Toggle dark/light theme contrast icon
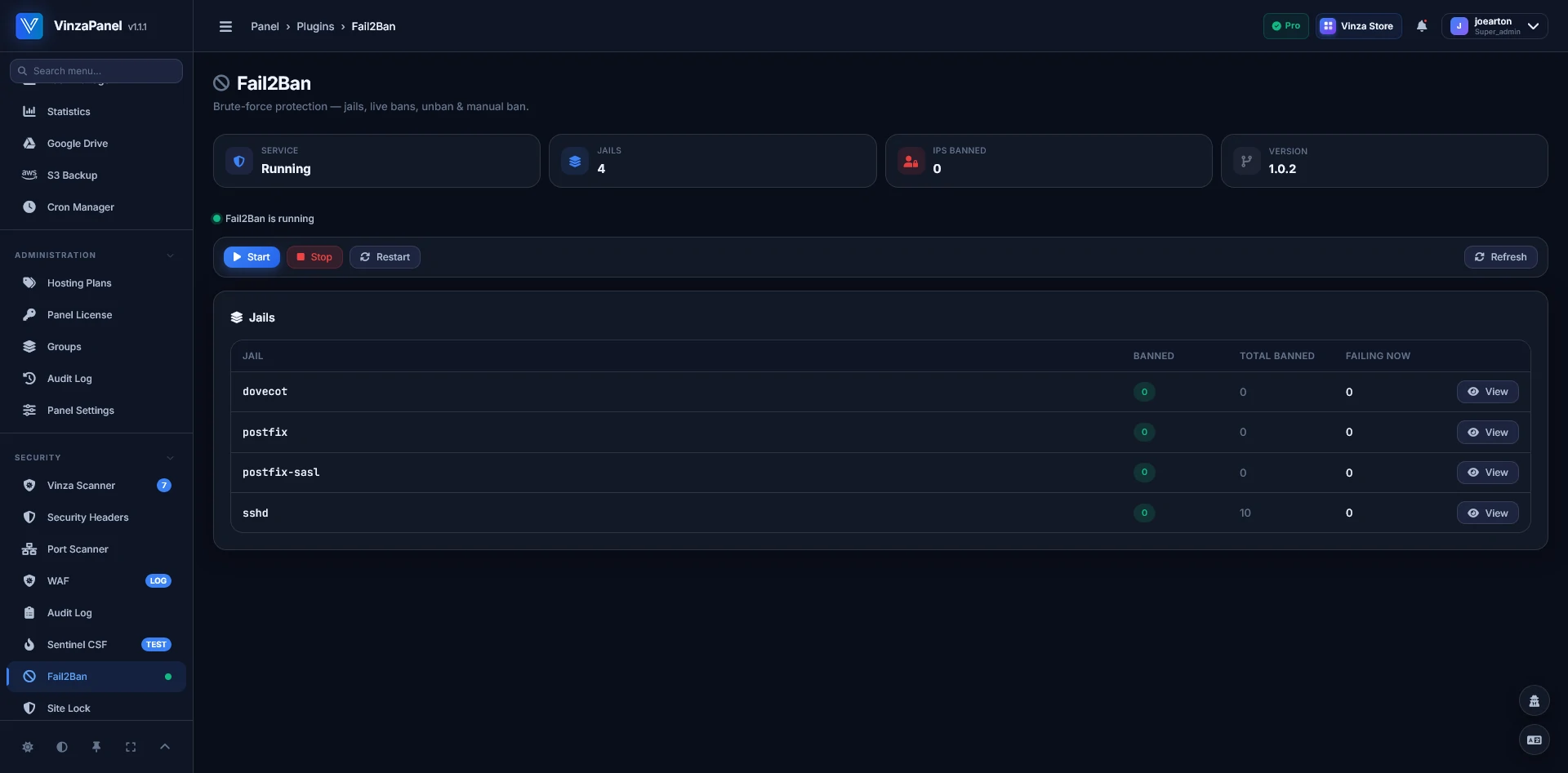1568x773 pixels. click(x=62, y=747)
